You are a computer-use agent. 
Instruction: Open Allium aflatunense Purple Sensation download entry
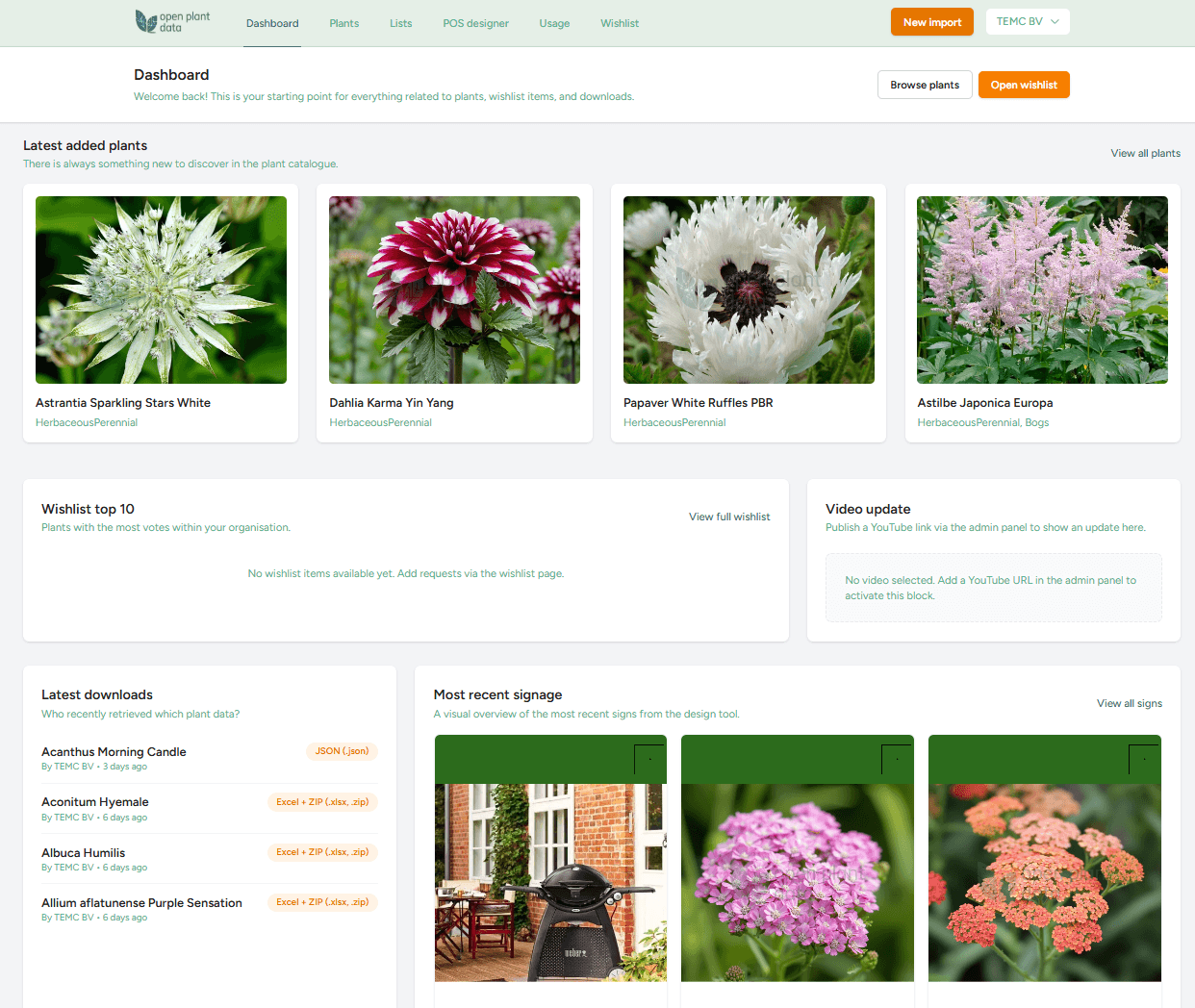coord(210,909)
